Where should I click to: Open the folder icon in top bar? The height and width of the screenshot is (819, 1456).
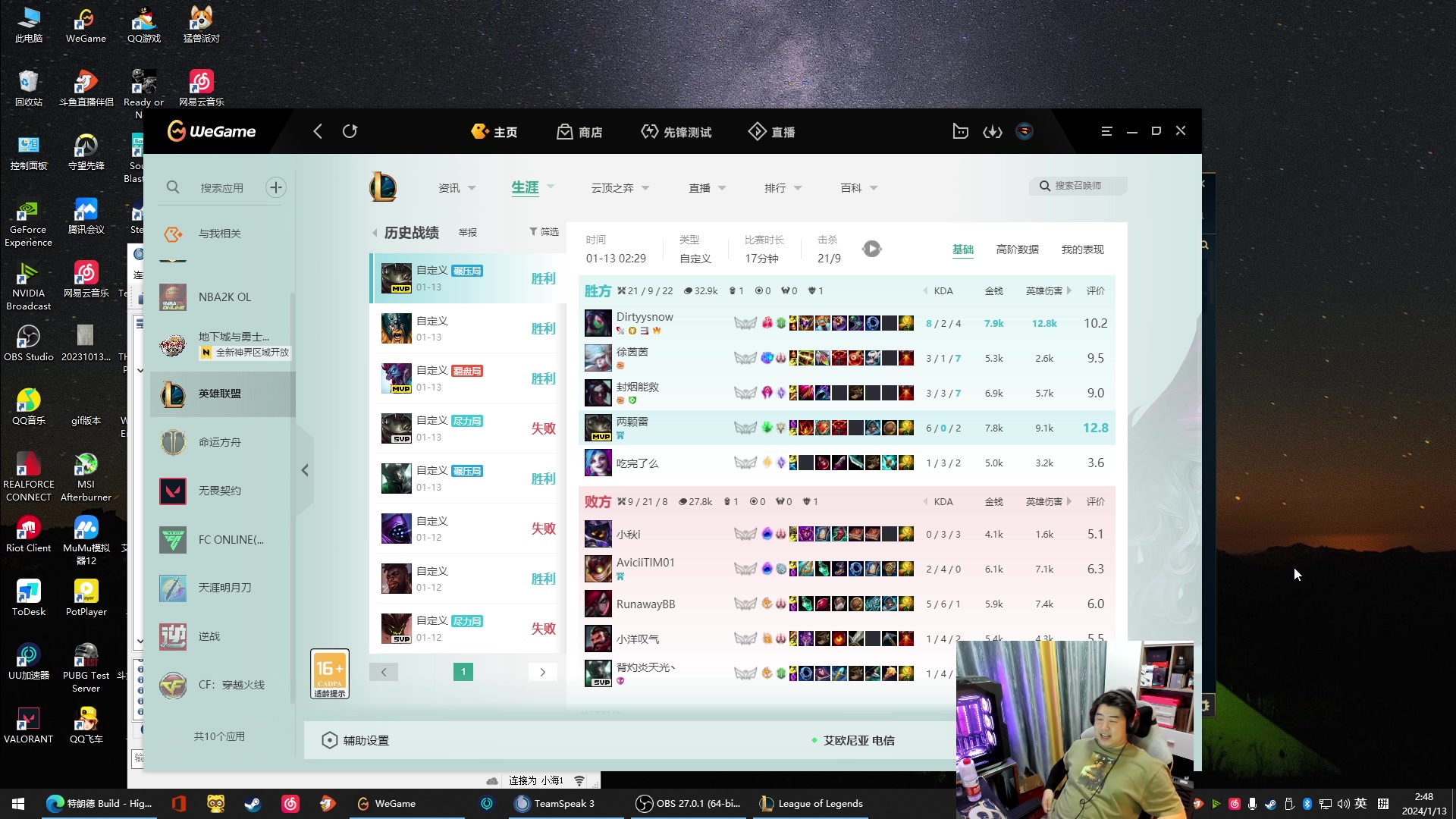point(960,131)
